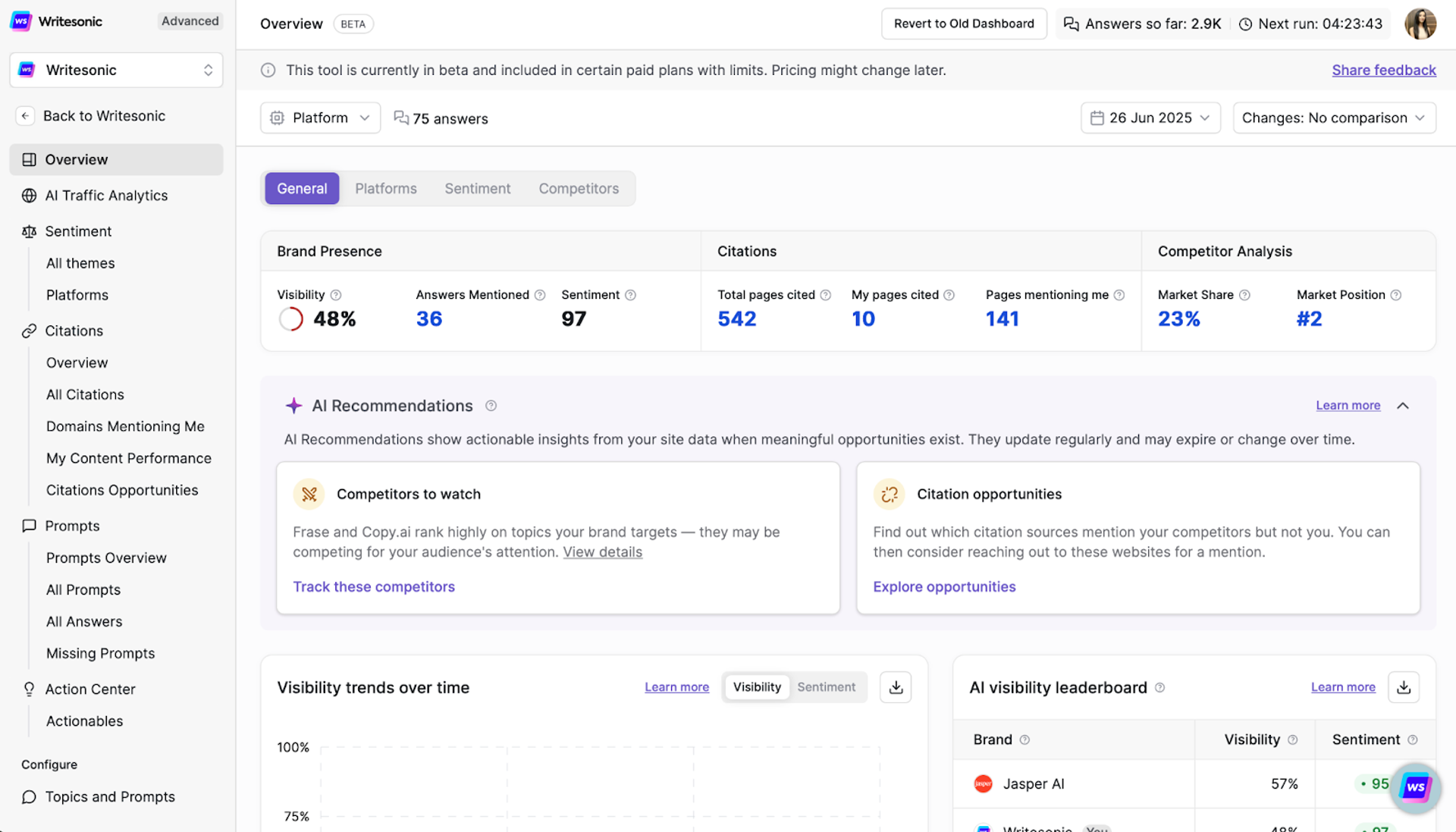
Task: Click Learn more in AI Recommendations header
Action: [x=1348, y=406]
